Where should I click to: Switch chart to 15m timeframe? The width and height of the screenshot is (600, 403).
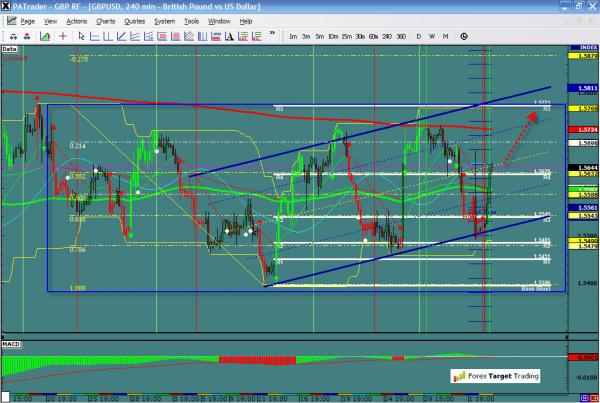pyautogui.click(x=346, y=36)
